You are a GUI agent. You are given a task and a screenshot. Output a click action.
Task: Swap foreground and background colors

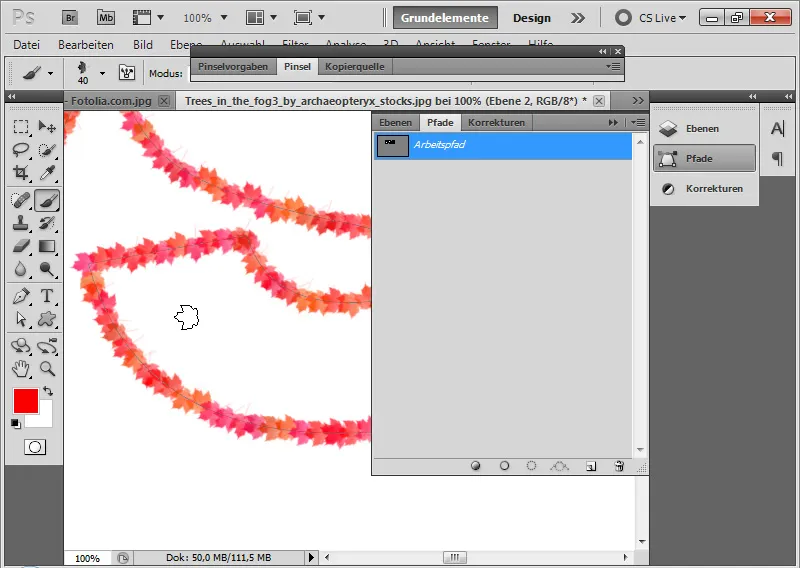pyautogui.click(x=48, y=391)
